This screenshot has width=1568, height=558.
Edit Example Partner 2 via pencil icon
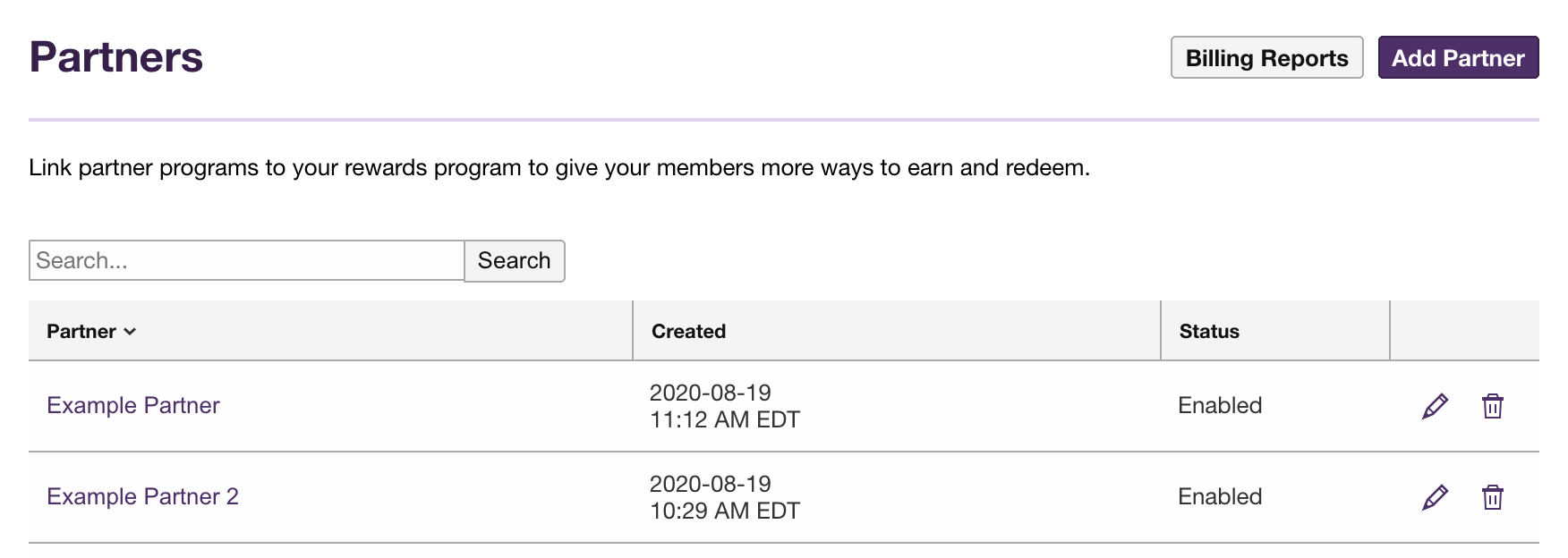(x=1435, y=497)
